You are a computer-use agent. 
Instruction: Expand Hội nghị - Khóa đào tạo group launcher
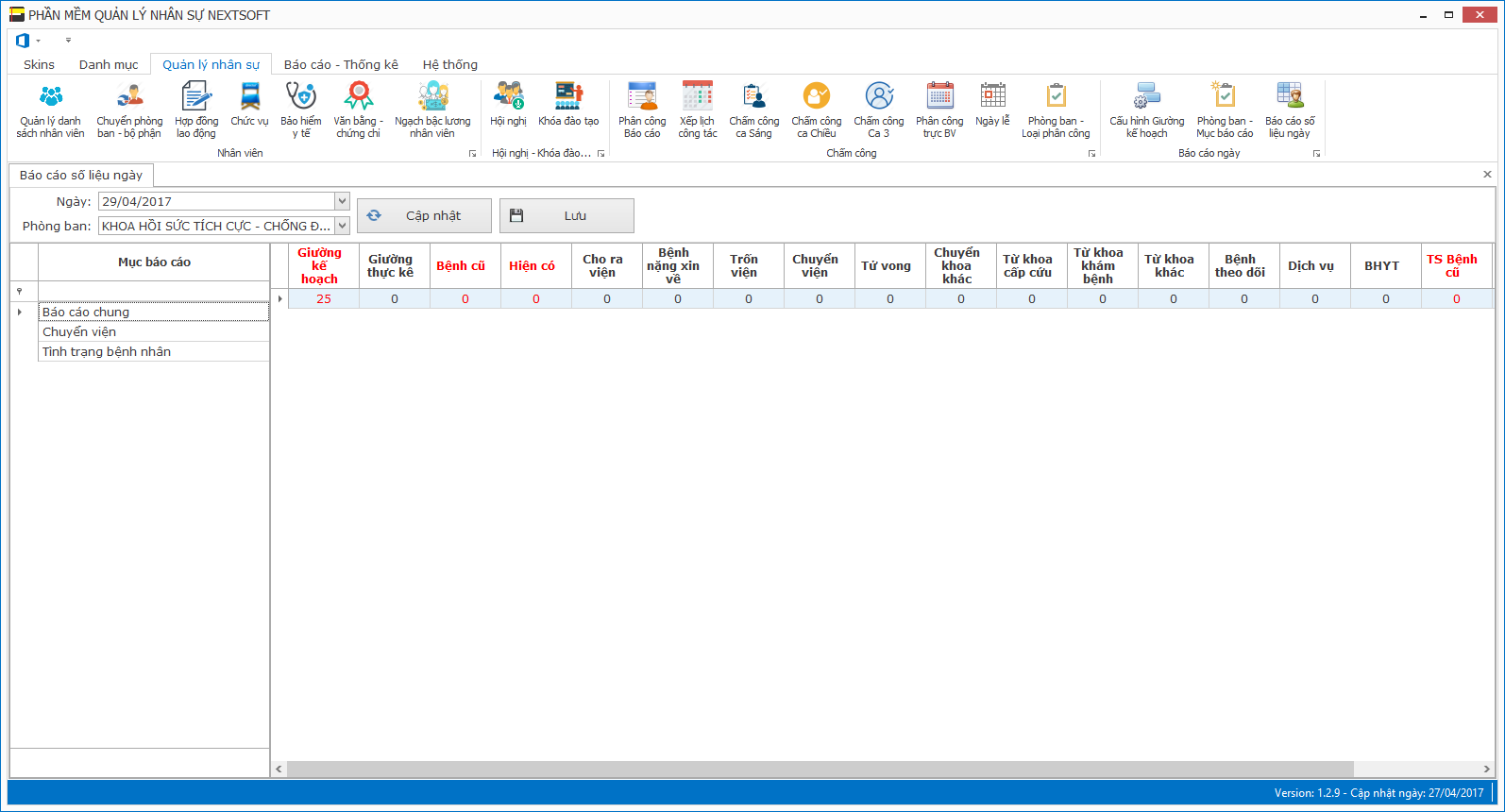[600, 154]
